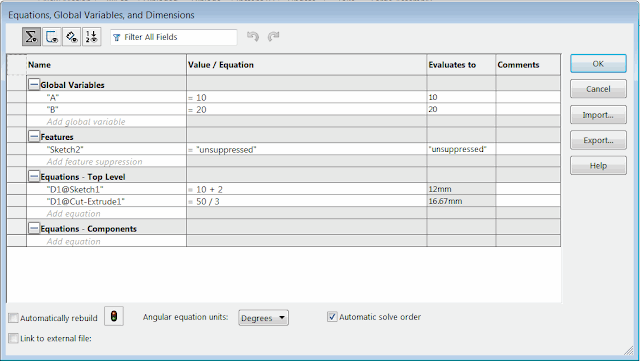Click the dialog resize grip corner
Screen dimensions: 640x361
[629, 350]
